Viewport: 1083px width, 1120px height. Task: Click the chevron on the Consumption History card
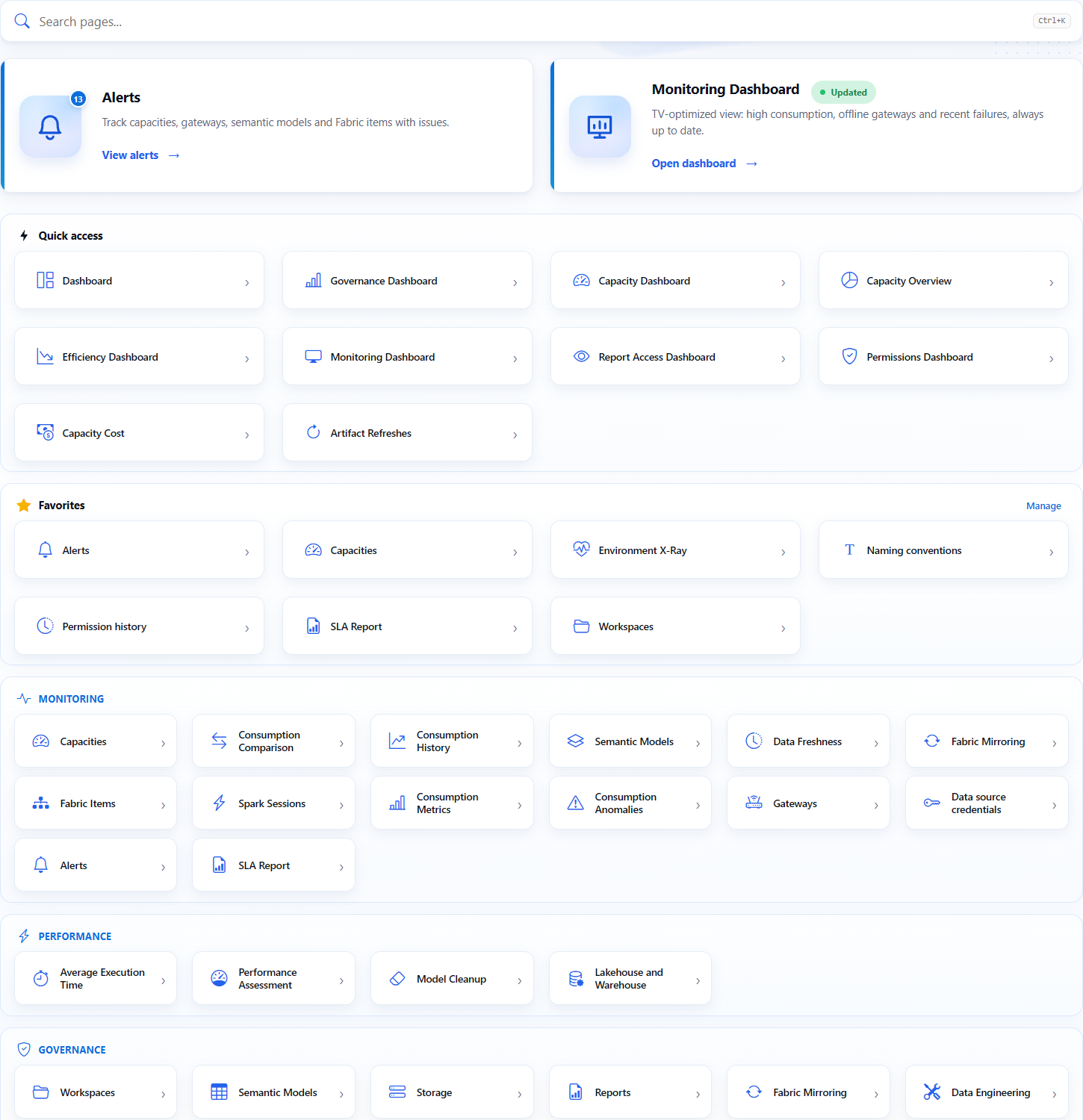coord(520,744)
